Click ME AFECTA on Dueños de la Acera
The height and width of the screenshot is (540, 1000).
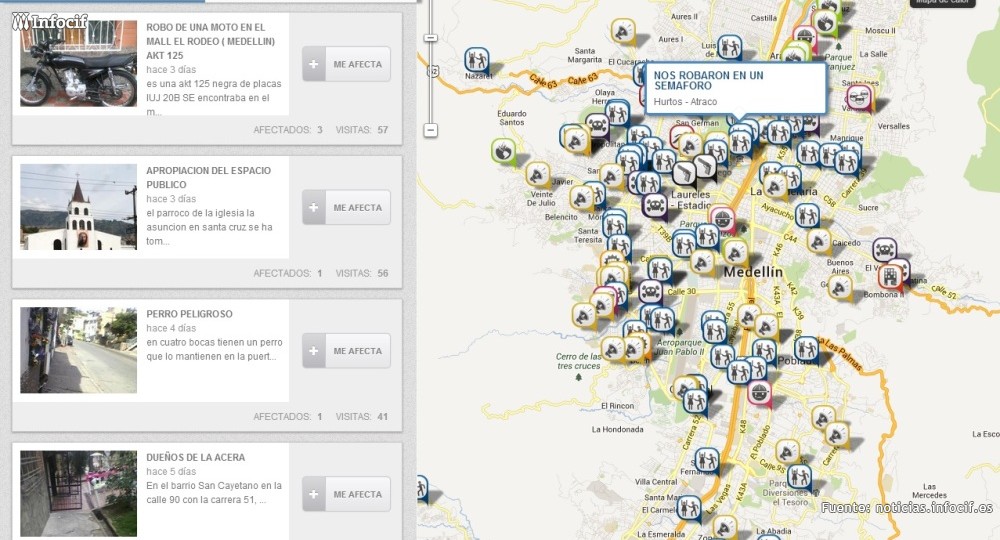(x=346, y=494)
